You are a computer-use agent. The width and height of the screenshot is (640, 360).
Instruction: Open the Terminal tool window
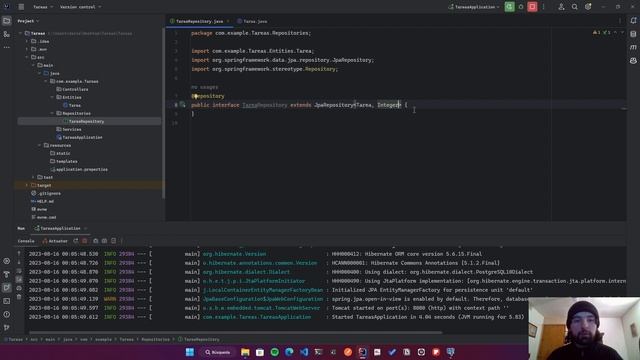pos(7,301)
